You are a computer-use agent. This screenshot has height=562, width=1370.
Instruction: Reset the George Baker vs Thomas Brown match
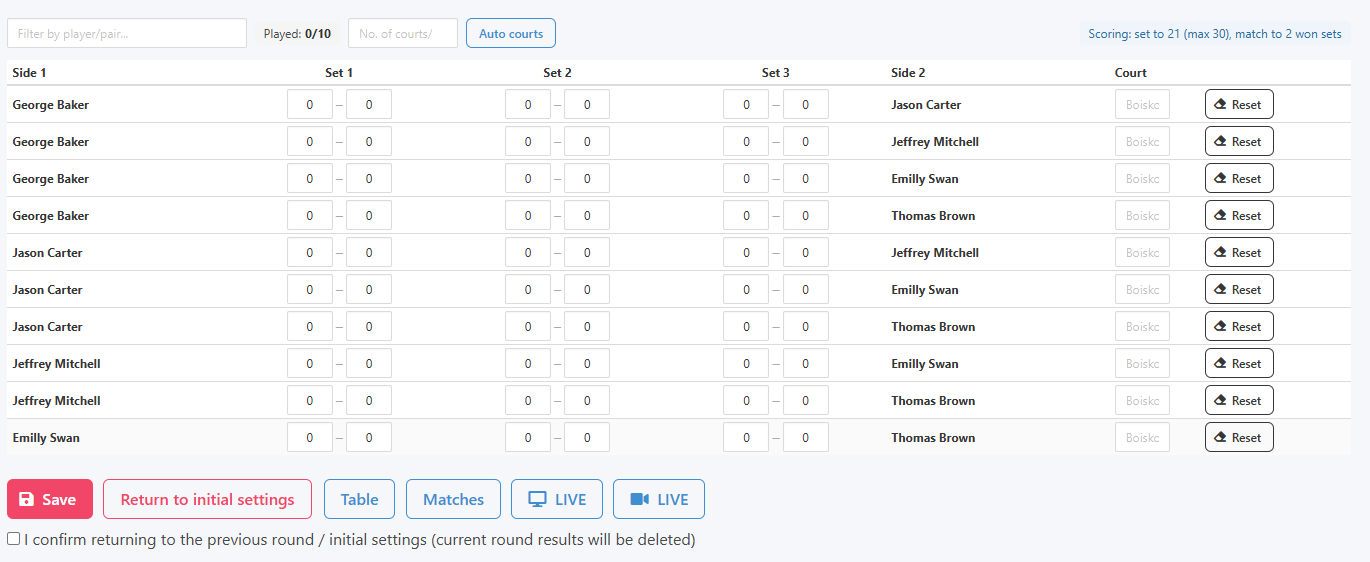[x=1239, y=215]
